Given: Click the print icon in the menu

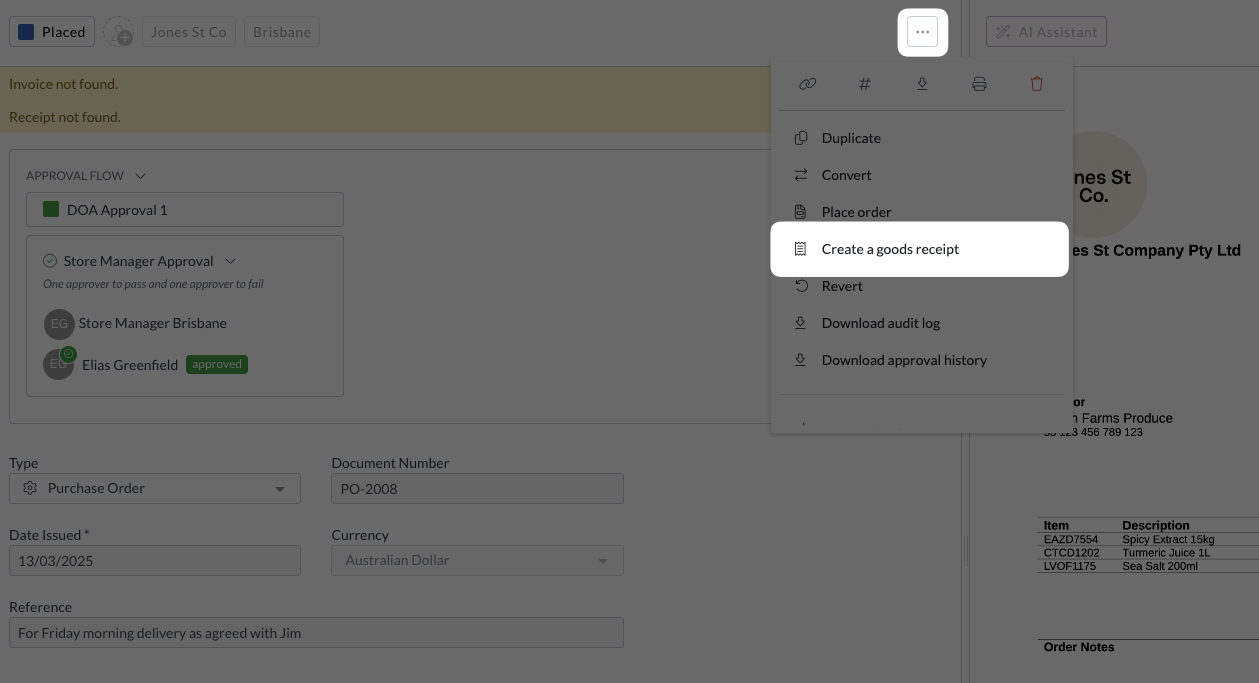Looking at the screenshot, I should point(979,84).
